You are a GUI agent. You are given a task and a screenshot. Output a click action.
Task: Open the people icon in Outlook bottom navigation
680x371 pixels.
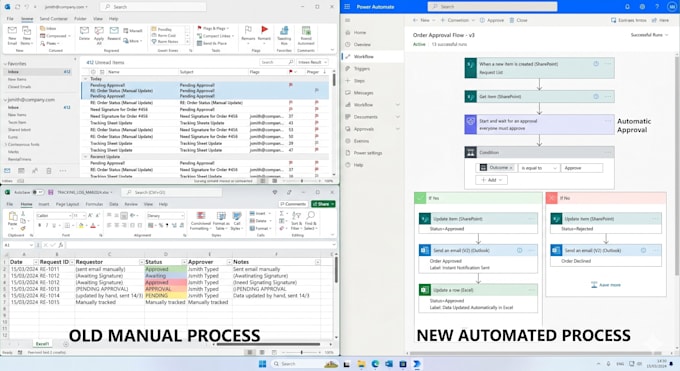pyautogui.click(x=35, y=171)
